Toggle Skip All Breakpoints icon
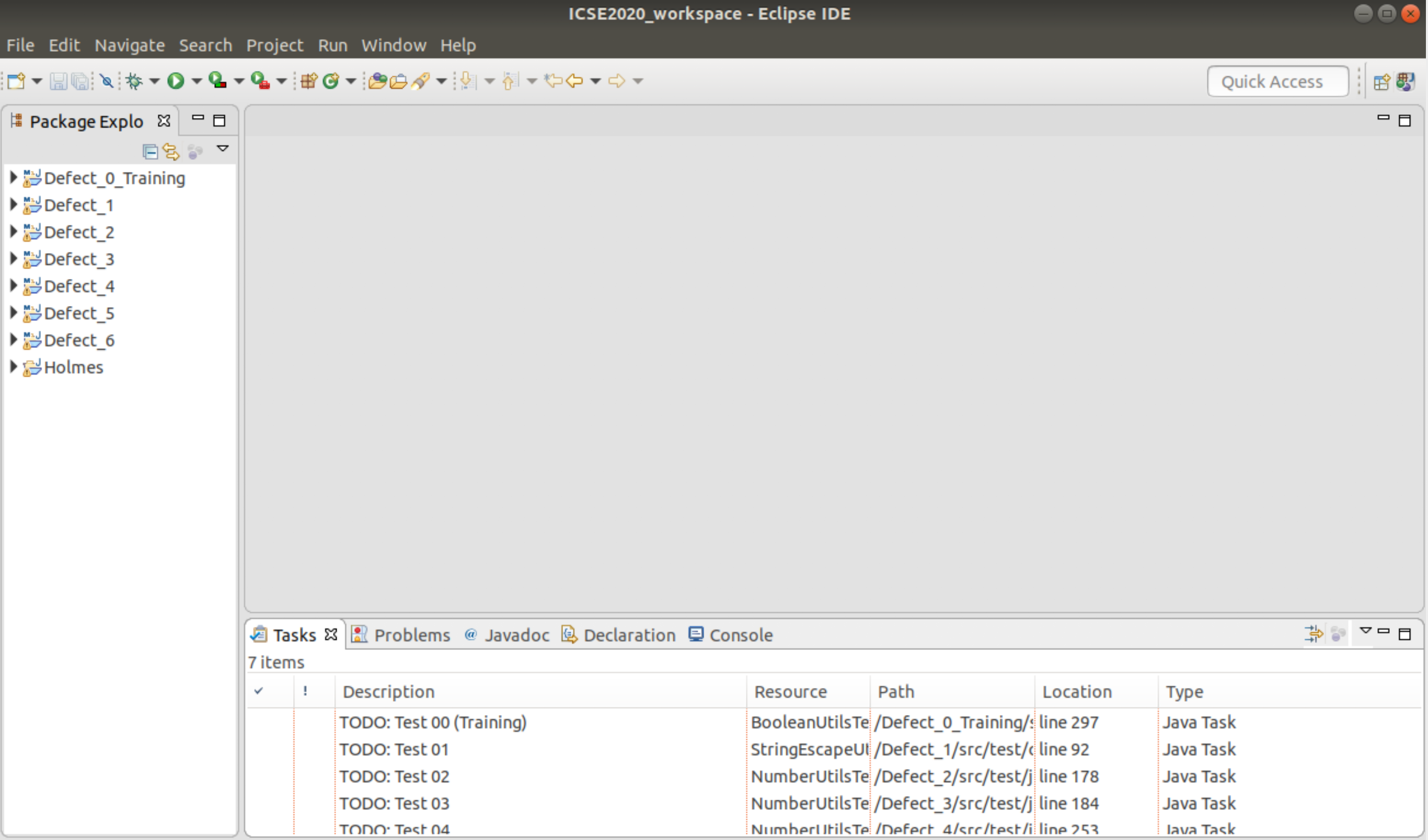 (x=107, y=81)
